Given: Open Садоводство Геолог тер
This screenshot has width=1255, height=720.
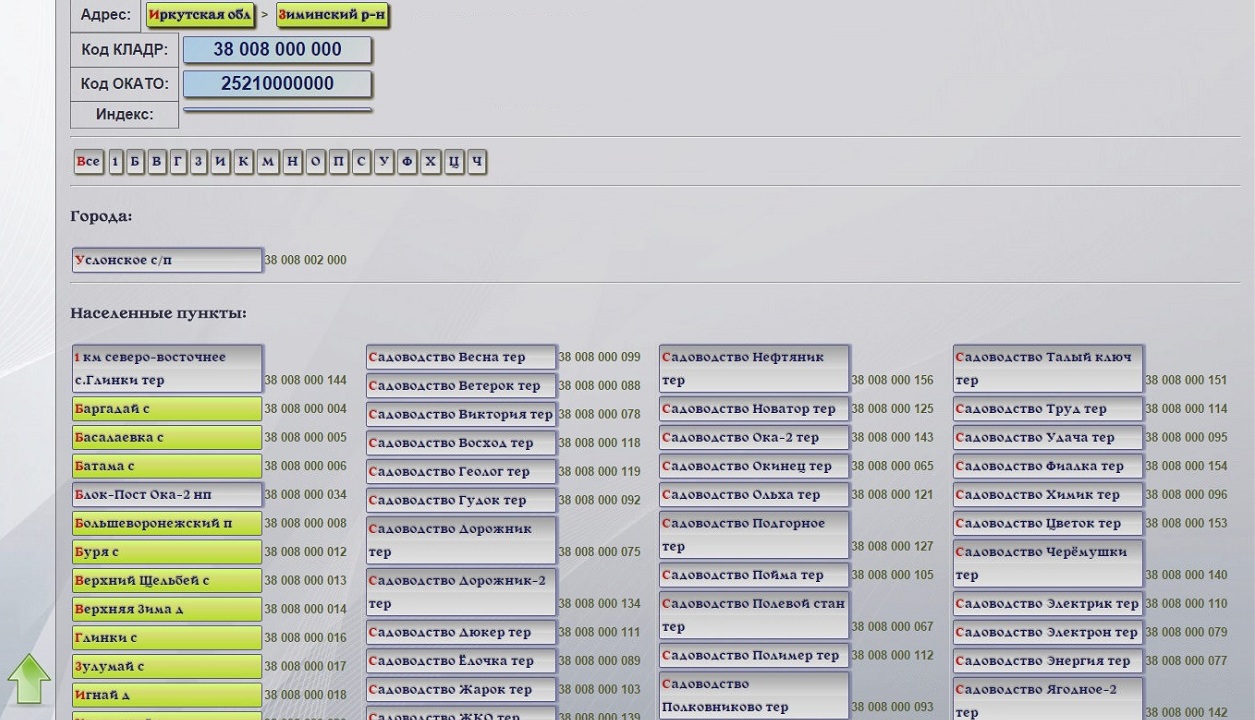Looking at the screenshot, I should 461,472.
